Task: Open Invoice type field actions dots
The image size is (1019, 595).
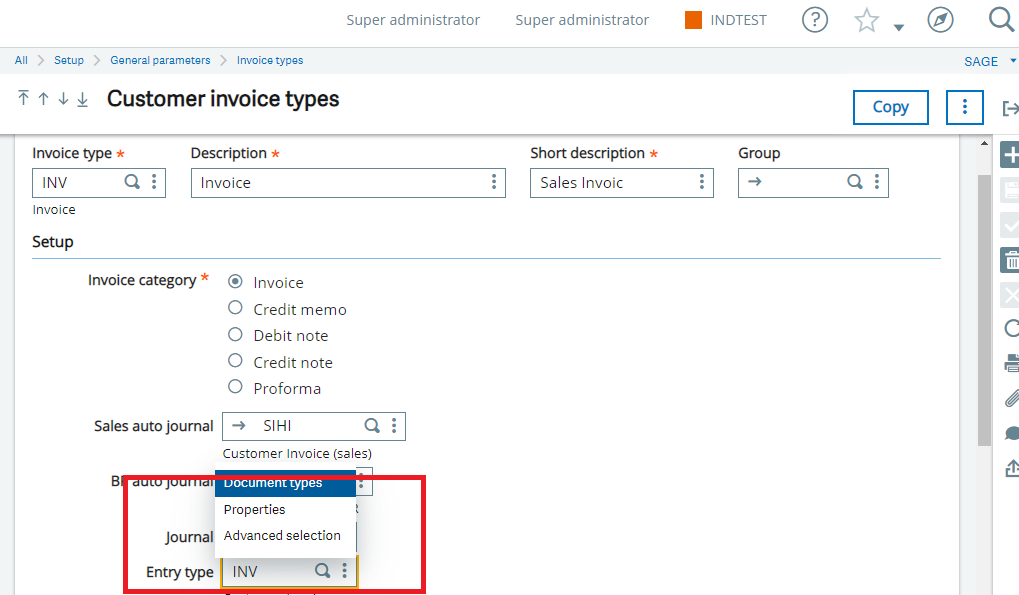Action: [154, 182]
